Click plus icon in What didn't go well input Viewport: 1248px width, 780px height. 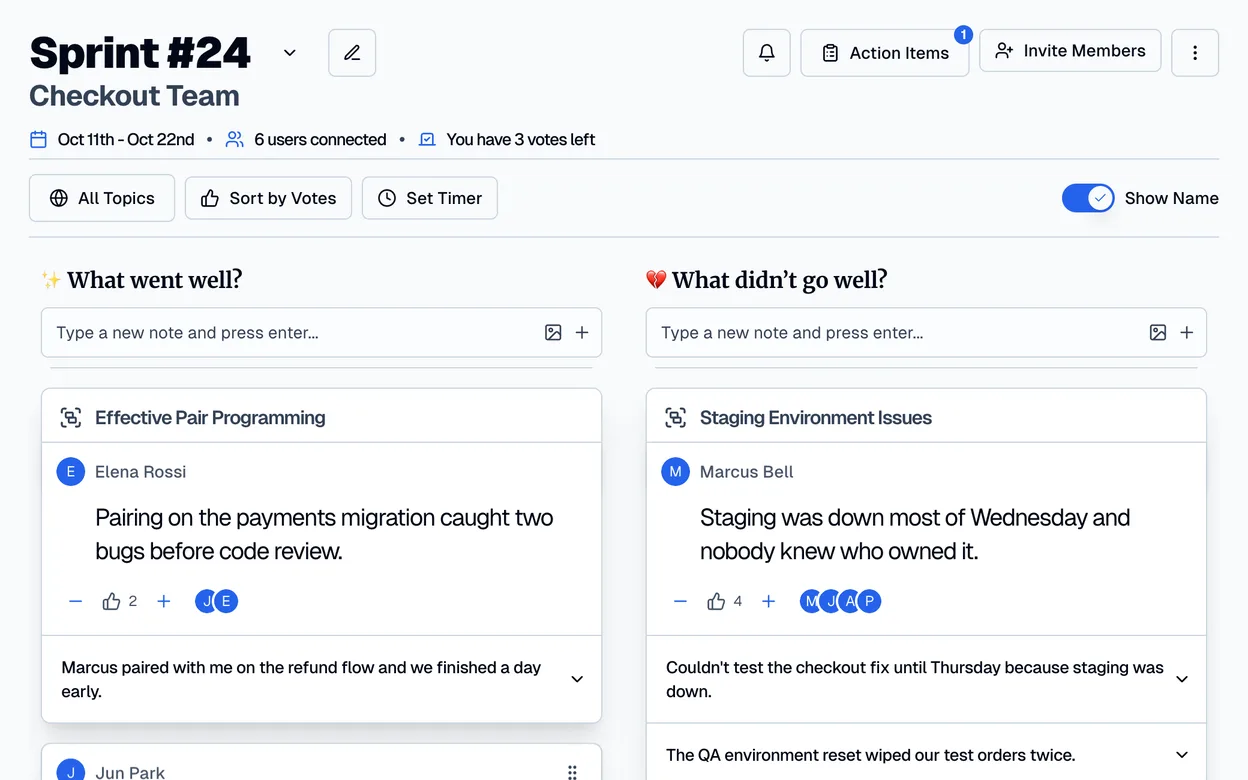click(x=1187, y=333)
